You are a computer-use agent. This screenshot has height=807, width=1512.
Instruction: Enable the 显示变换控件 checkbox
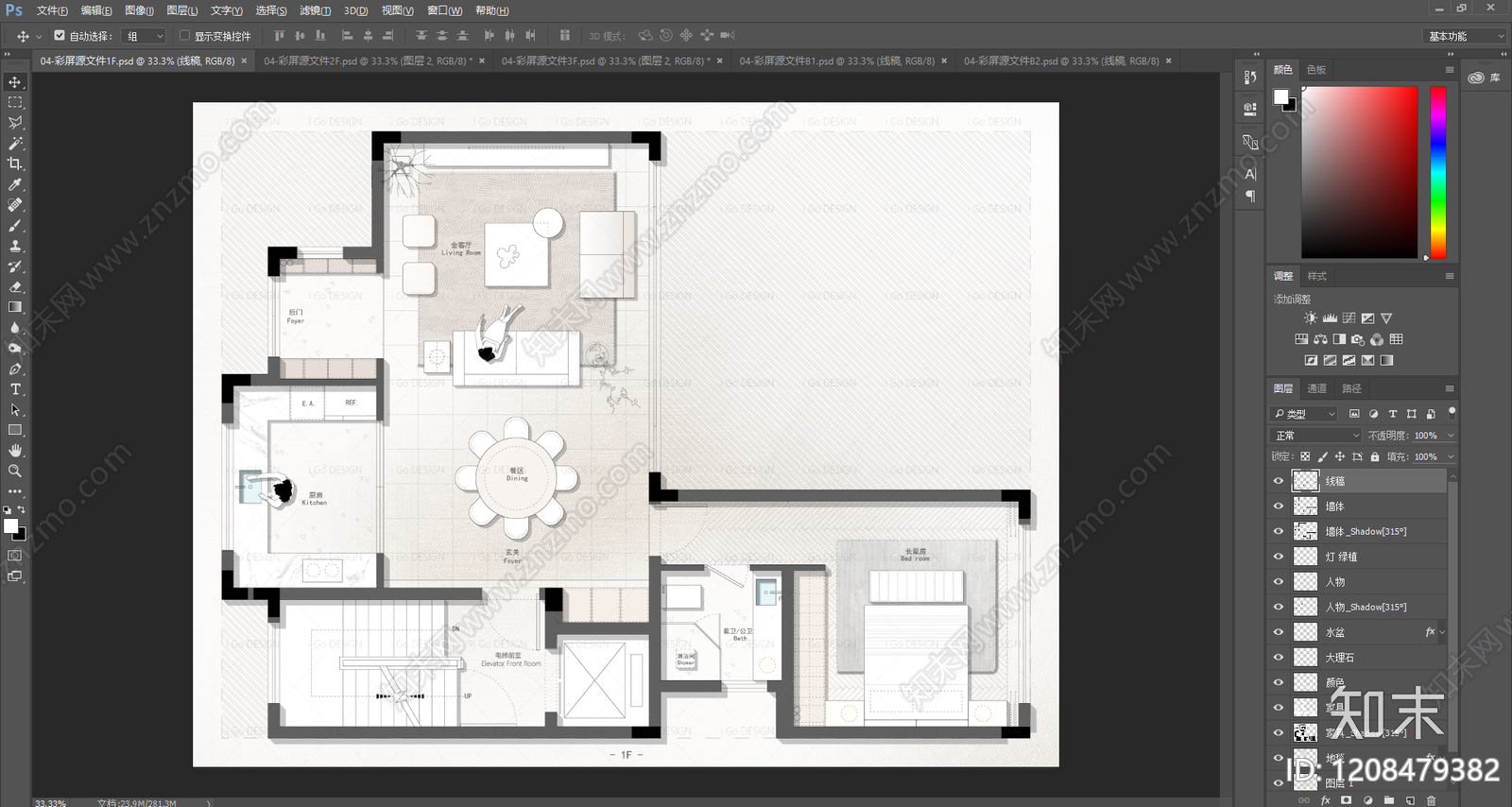click(184, 36)
